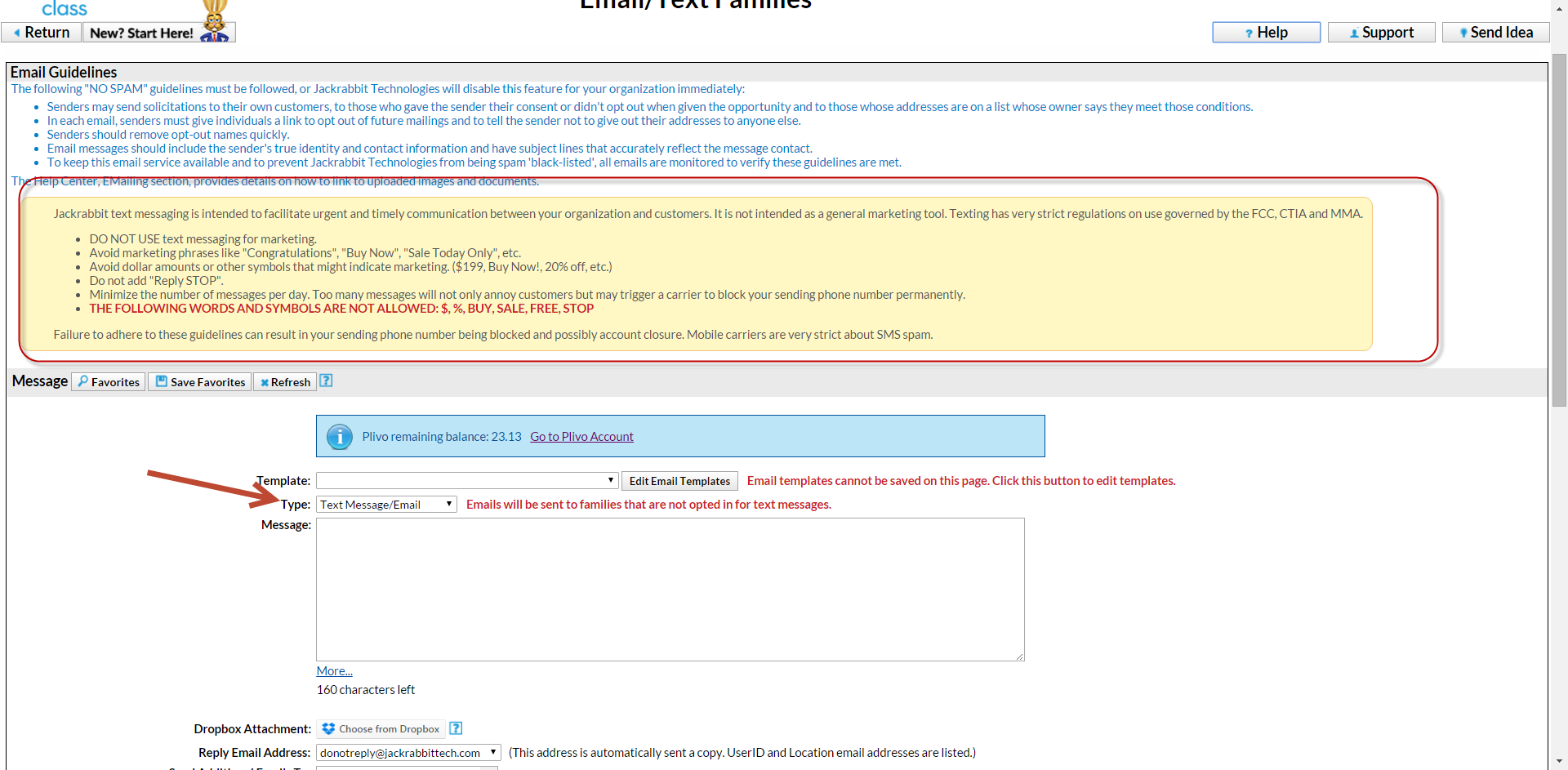Click the bunny mascot icon
This screenshot has width=1568, height=770.
[x=215, y=23]
